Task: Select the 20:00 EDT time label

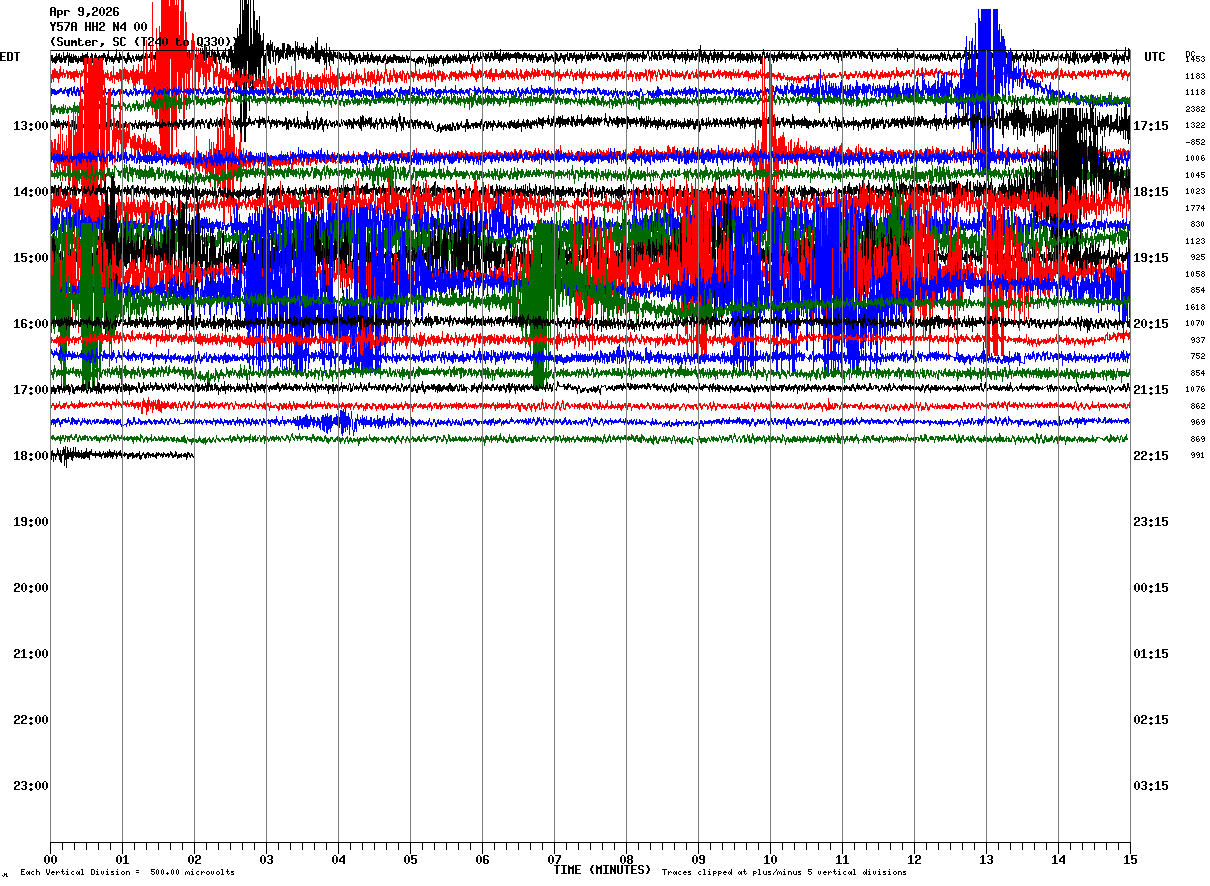Action: click(x=30, y=588)
